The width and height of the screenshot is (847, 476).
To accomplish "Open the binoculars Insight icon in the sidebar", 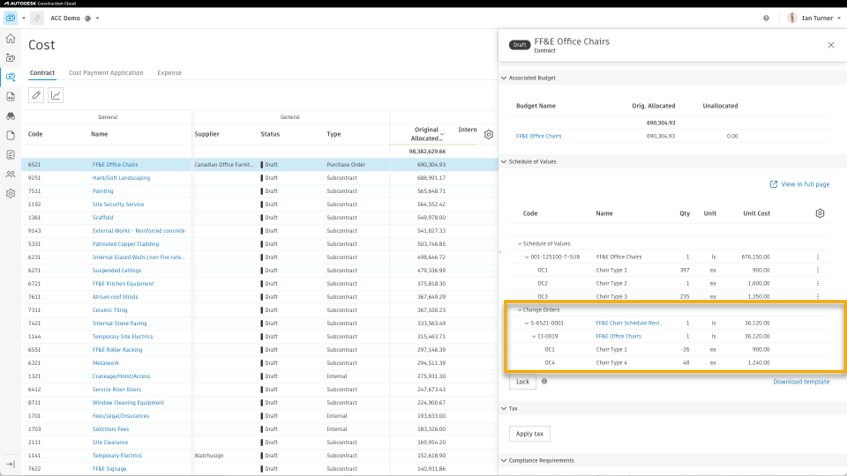I will coord(10,116).
